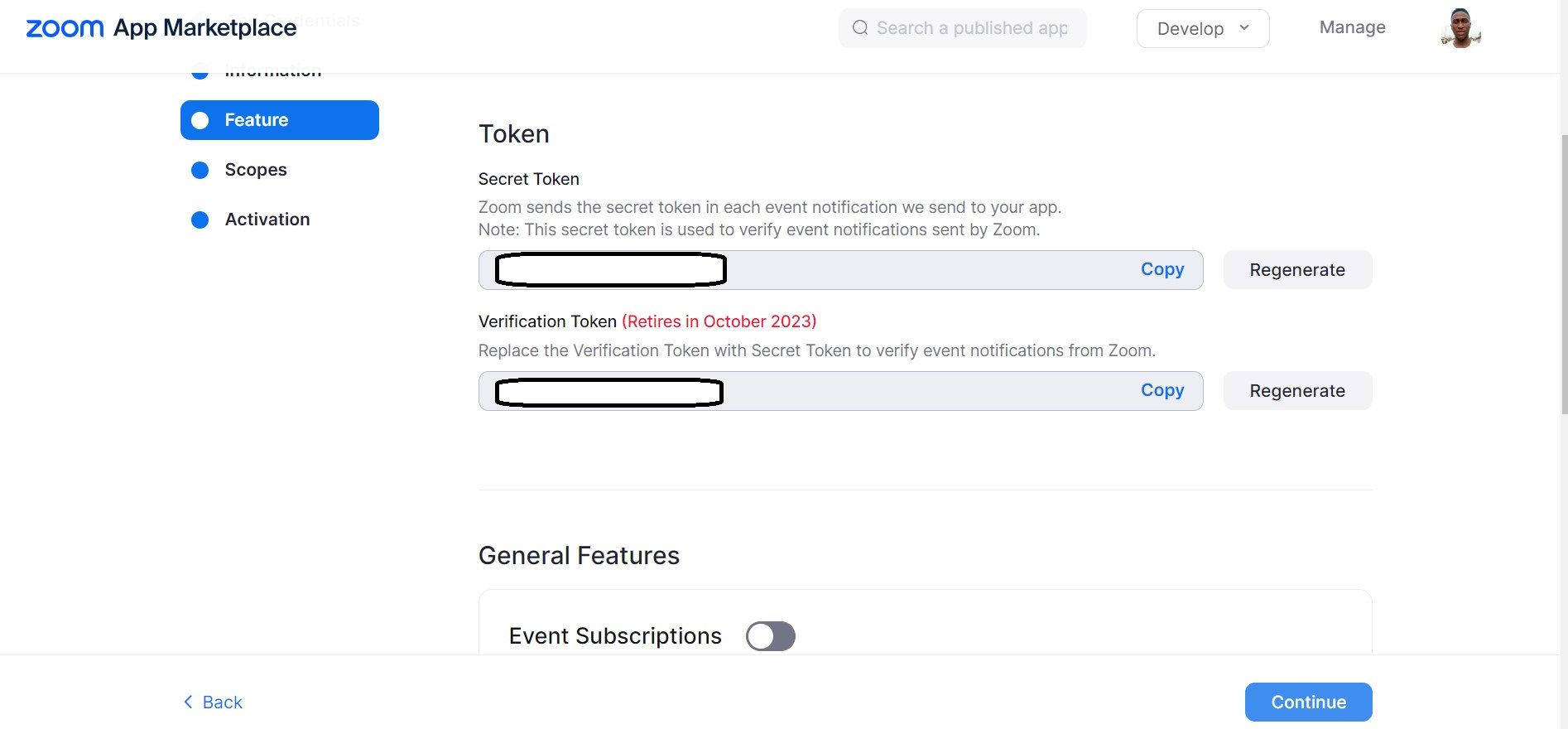Enable the Event Subscriptions toggle
Viewport: 1568px width, 729px height.
(770, 636)
